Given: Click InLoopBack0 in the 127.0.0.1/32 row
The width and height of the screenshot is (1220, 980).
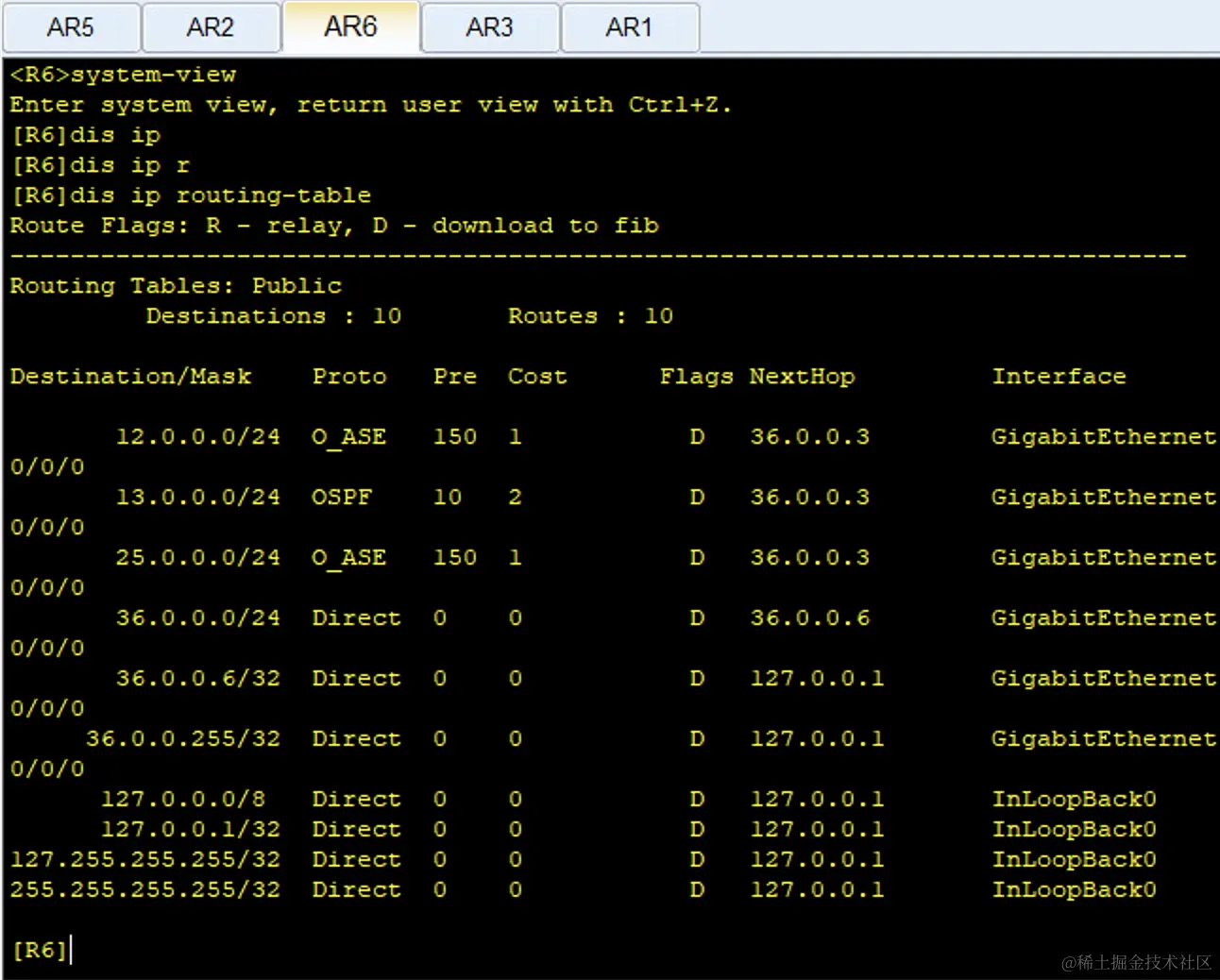Looking at the screenshot, I should pyautogui.click(x=1075, y=830).
